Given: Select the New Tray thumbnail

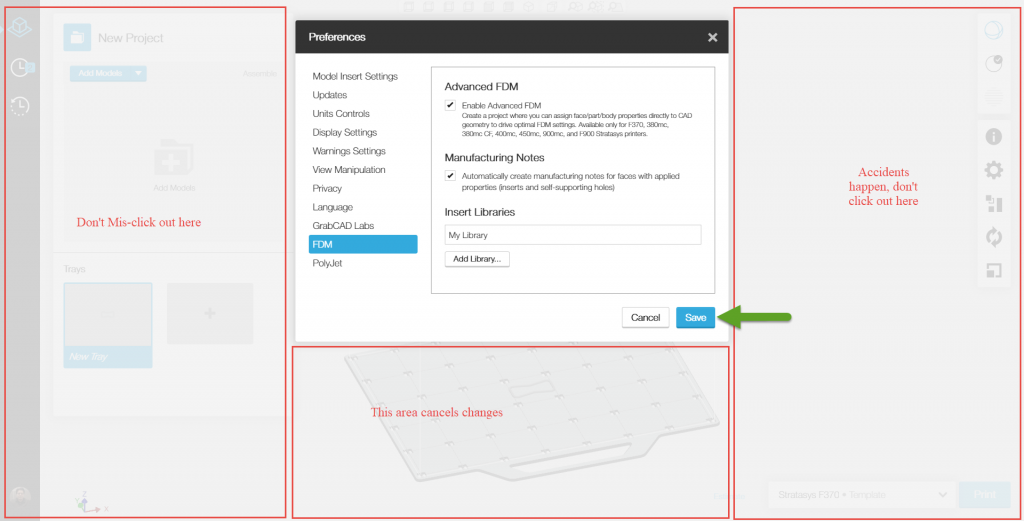Looking at the screenshot, I should point(108,325).
